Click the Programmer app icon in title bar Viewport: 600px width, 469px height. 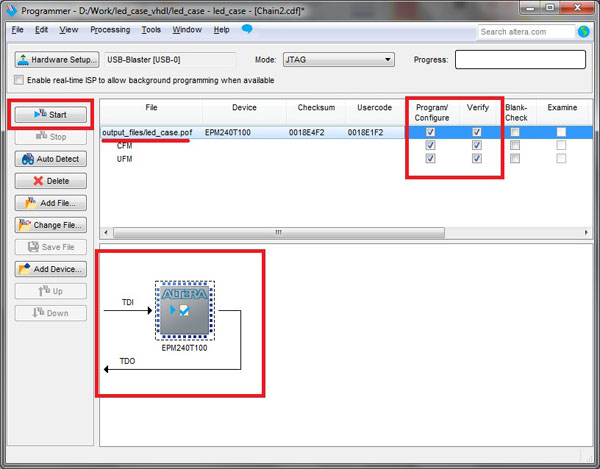(11, 10)
